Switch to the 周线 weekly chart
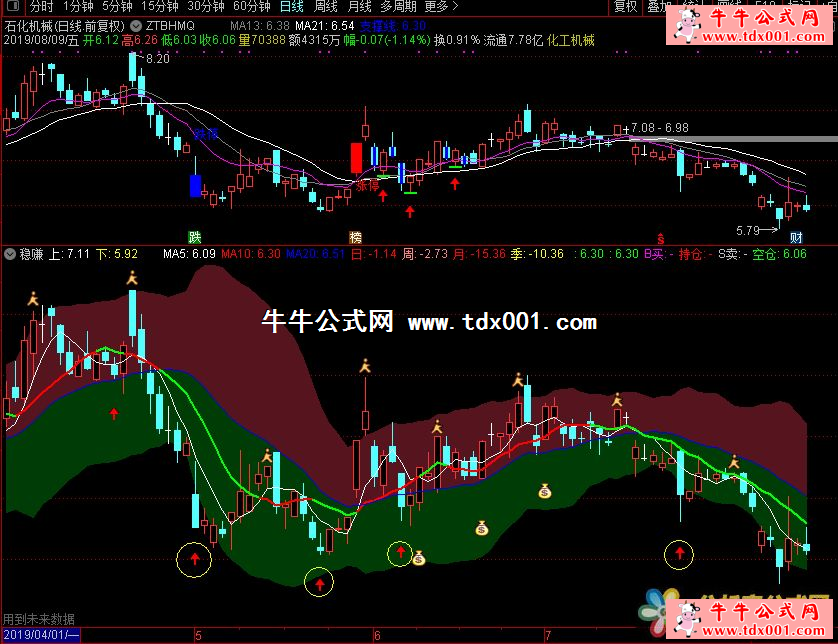The height and width of the screenshot is (644, 838). click(325, 6)
